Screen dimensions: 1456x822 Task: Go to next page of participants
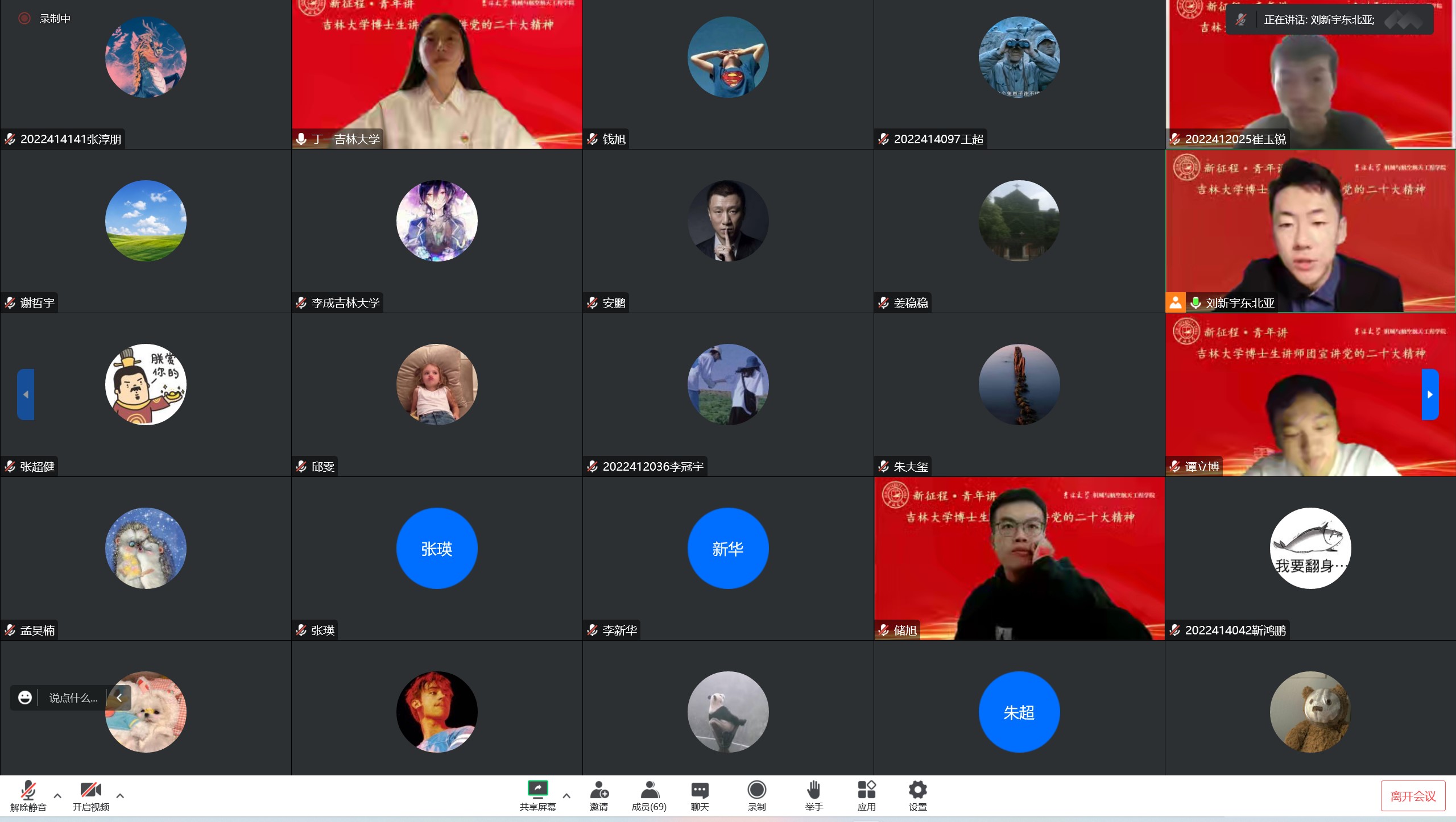tap(1430, 395)
